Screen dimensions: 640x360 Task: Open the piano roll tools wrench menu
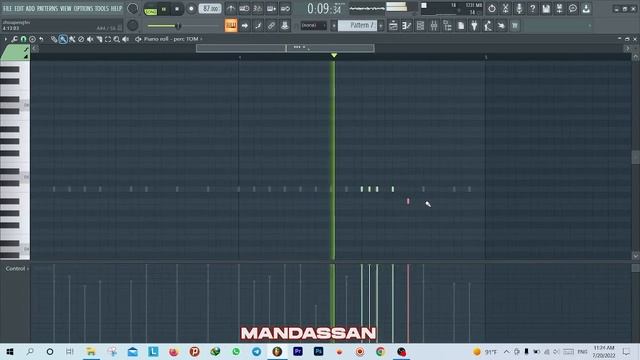[x=15, y=39]
